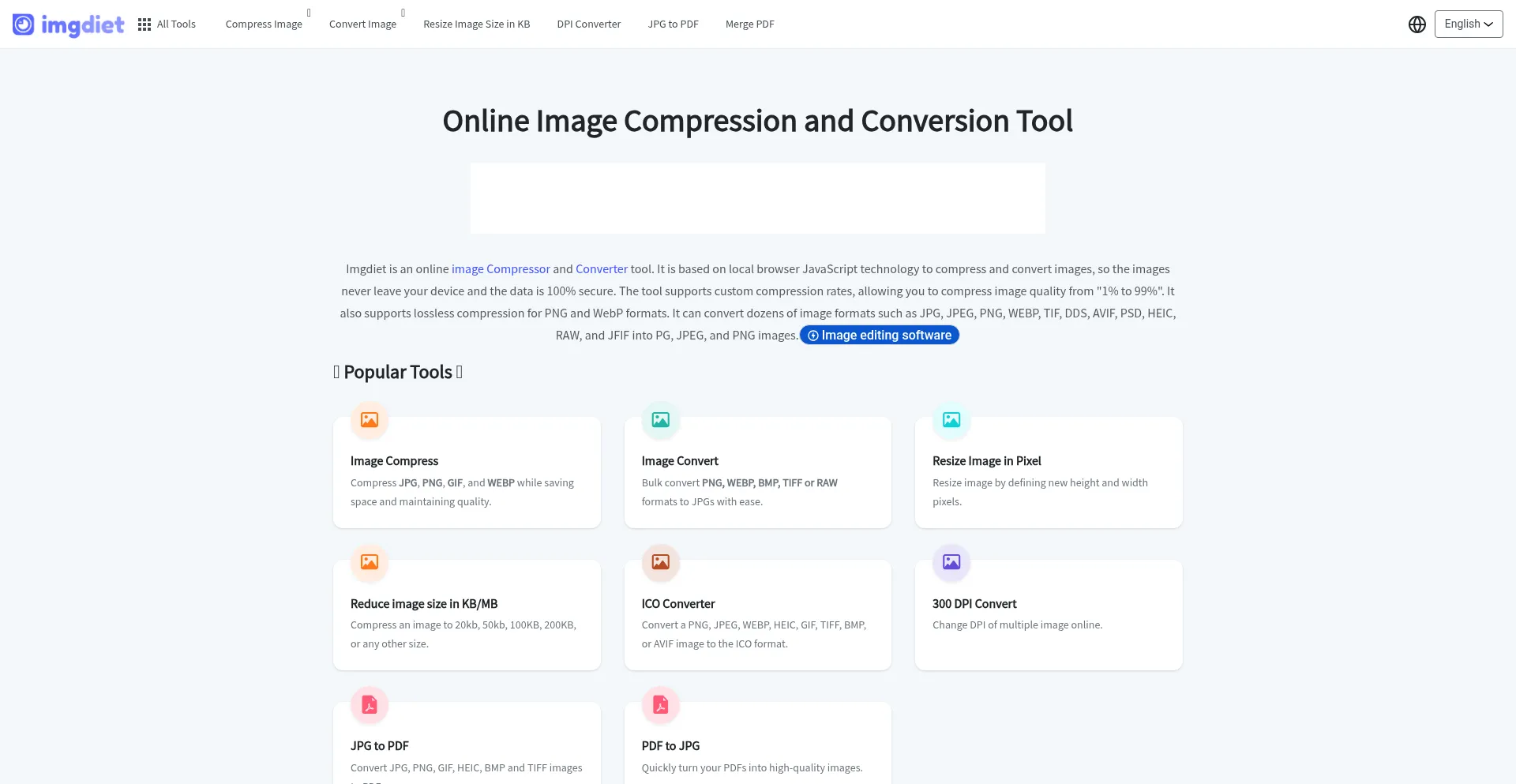Click the Image editing software button
Viewport: 1516px width, 784px height.
click(x=879, y=336)
